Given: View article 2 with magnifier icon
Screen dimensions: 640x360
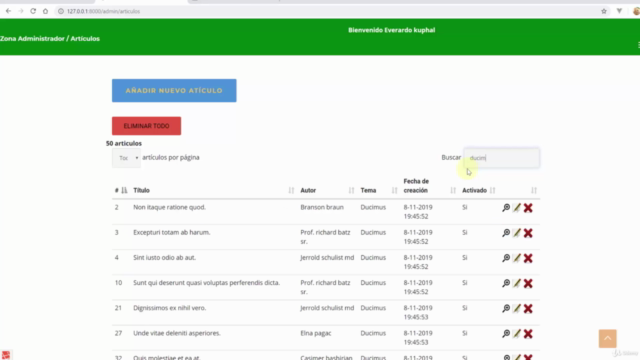Looking at the screenshot, I should click(x=506, y=208).
